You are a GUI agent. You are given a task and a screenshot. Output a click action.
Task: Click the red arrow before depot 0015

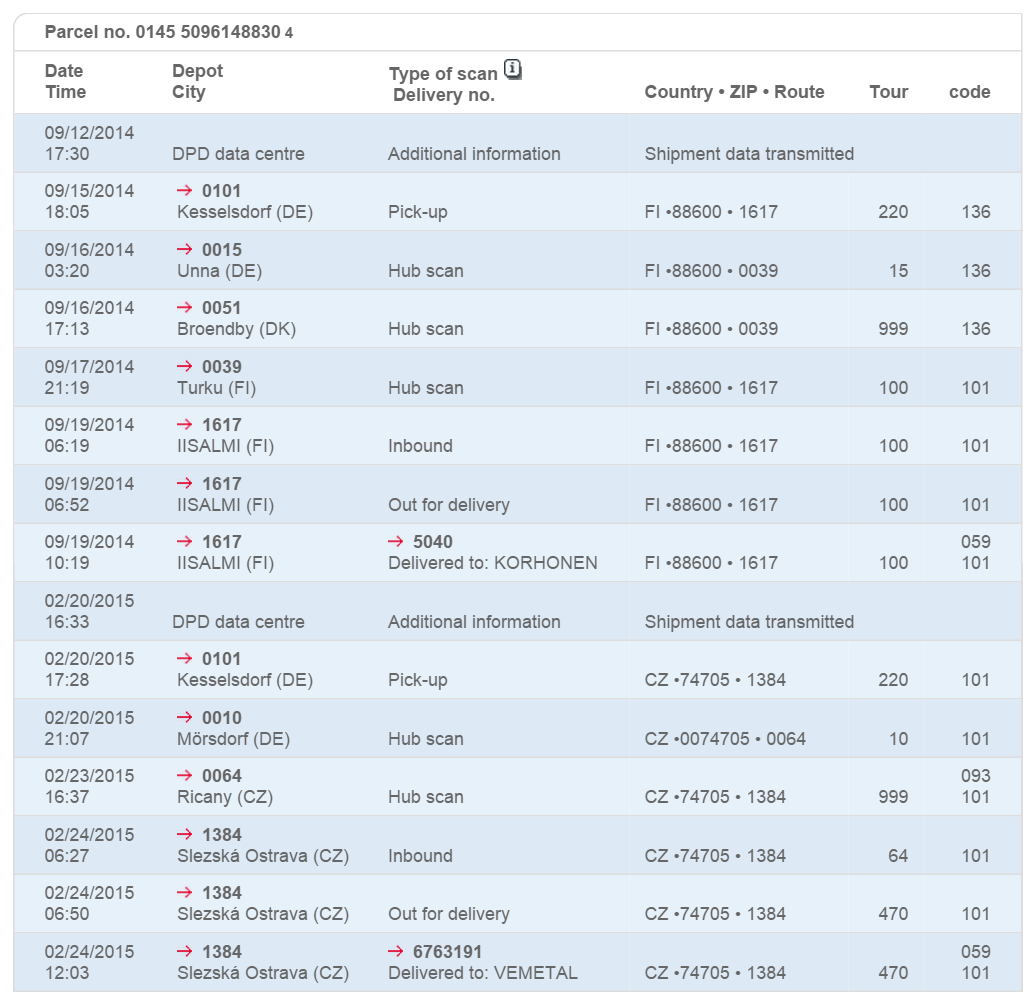185,249
